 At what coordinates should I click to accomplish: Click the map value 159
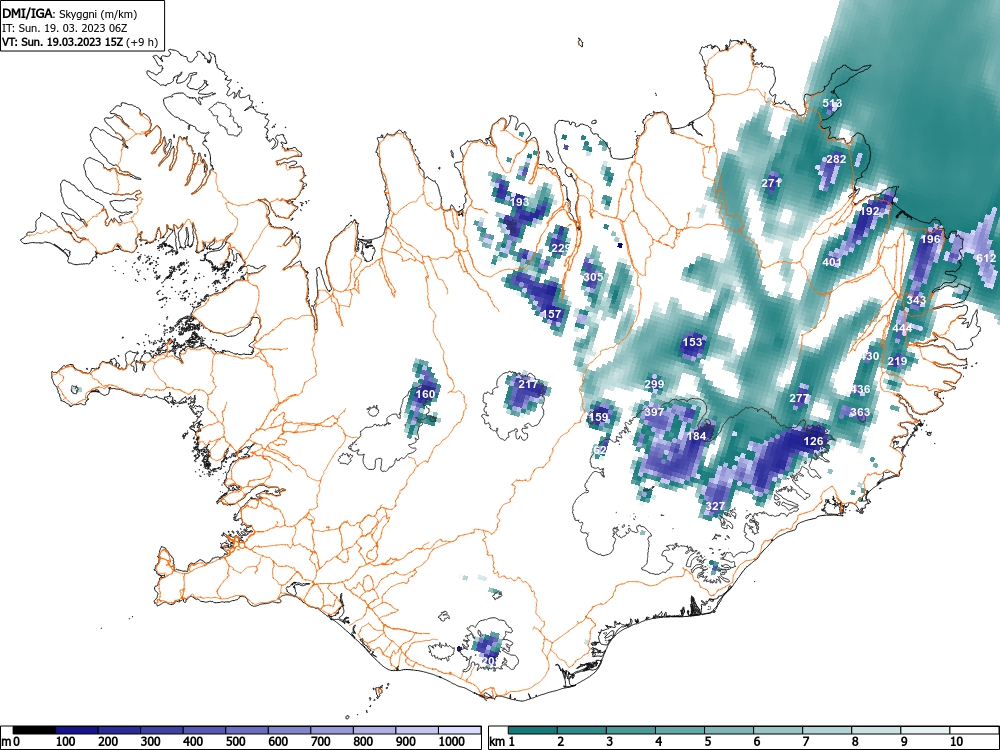point(598,417)
